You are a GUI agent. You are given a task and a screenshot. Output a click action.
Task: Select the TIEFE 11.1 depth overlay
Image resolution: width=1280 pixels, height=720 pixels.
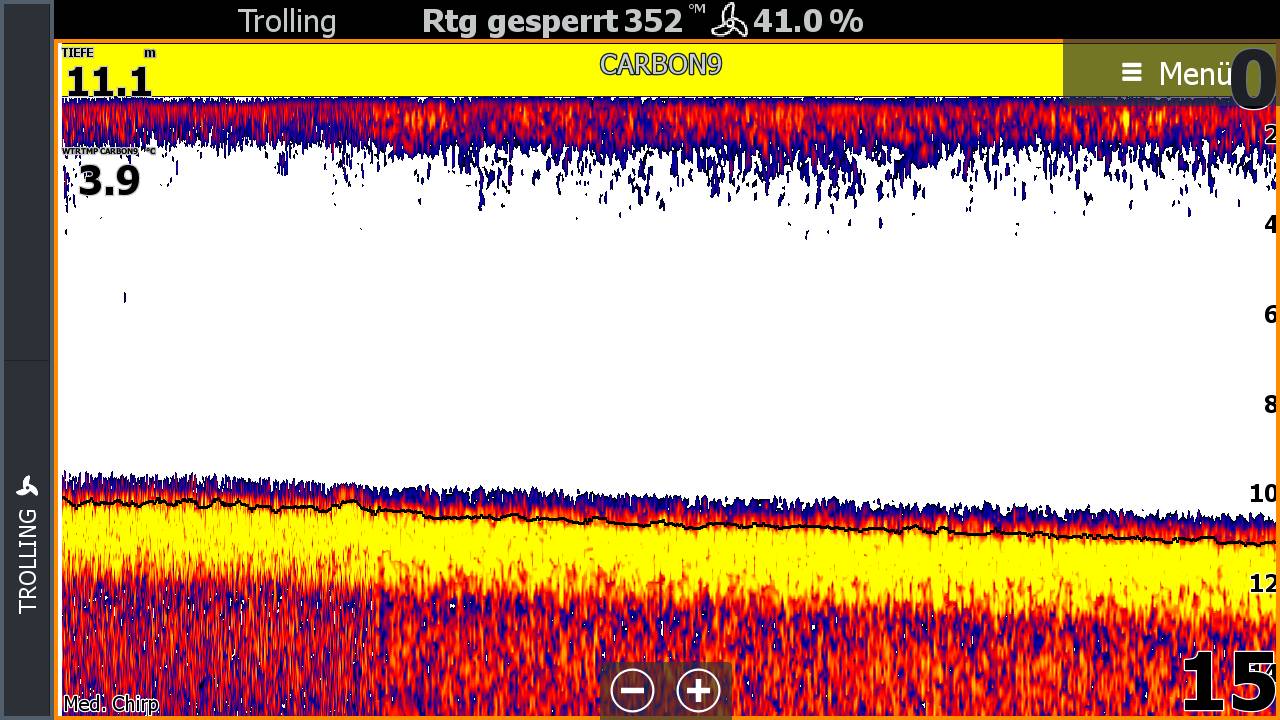108,74
